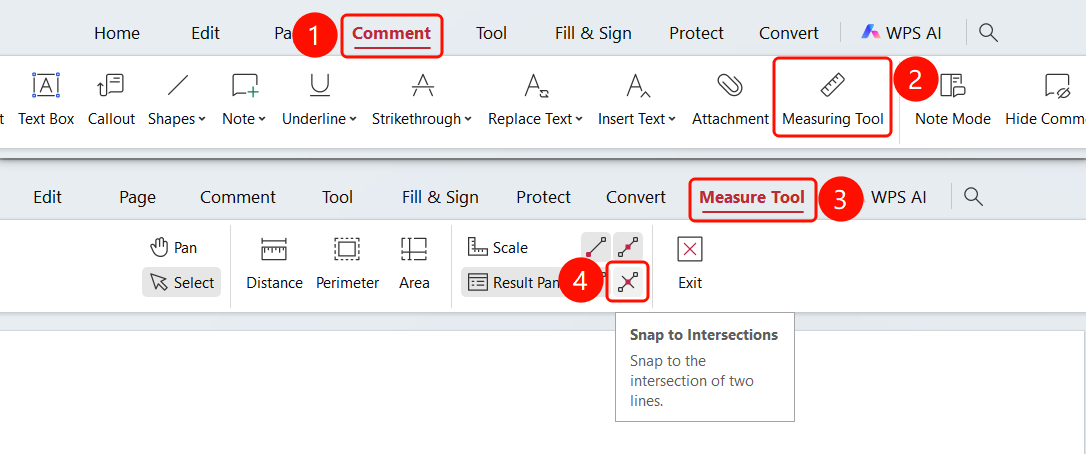Open the Convert tab in the Home tab row
Image resolution: width=1086 pixels, height=454 pixels.
pyautogui.click(x=789, y=33)
